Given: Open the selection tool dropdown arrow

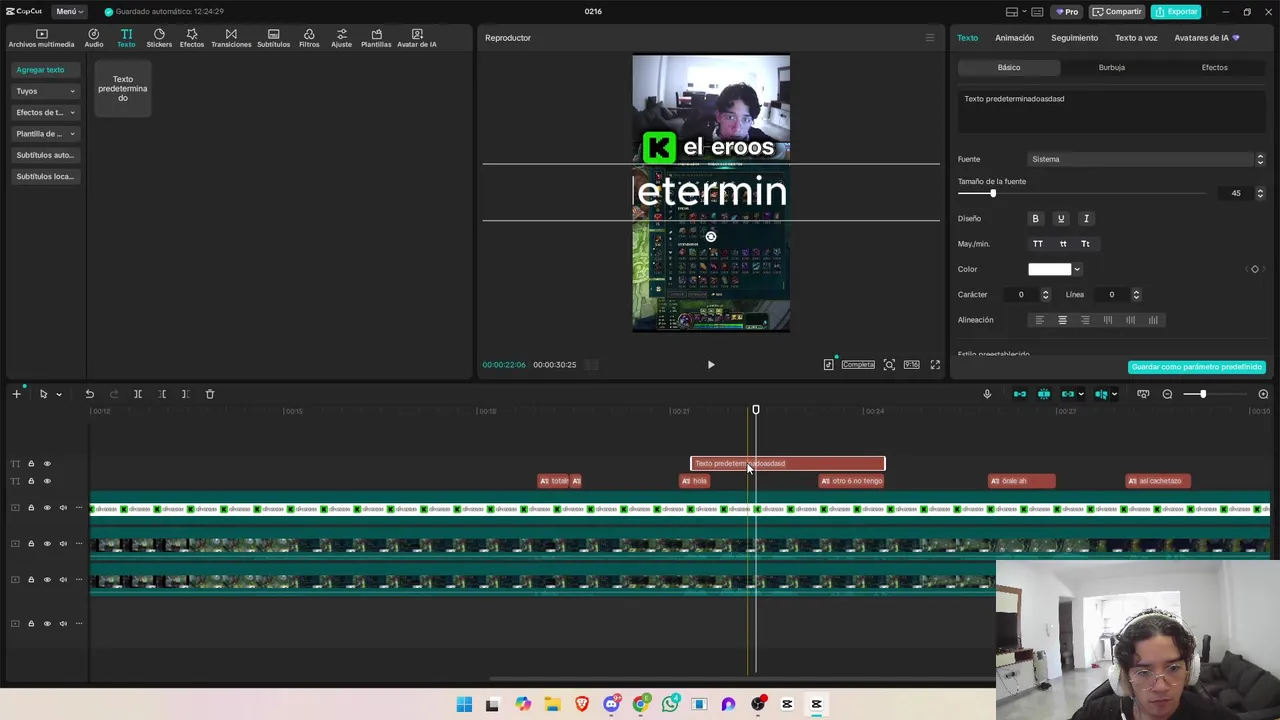Looking at the screenshot, I should [59, 394].
